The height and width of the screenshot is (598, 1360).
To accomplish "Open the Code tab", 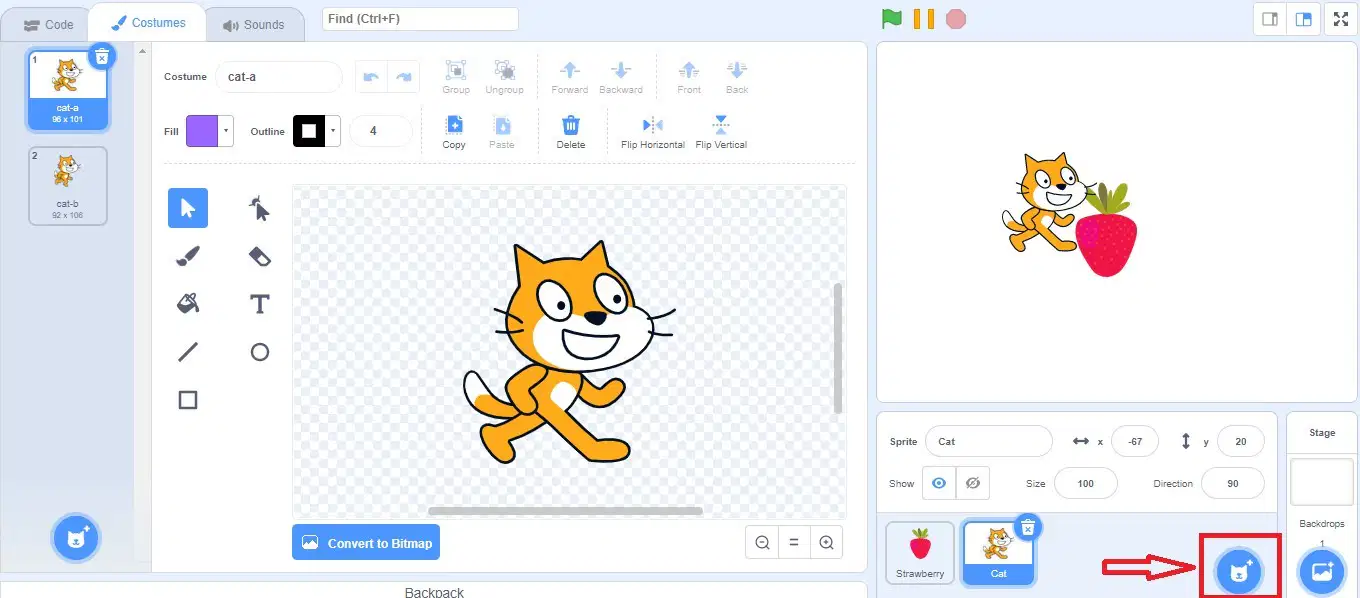I will click(x=48, y=24).
